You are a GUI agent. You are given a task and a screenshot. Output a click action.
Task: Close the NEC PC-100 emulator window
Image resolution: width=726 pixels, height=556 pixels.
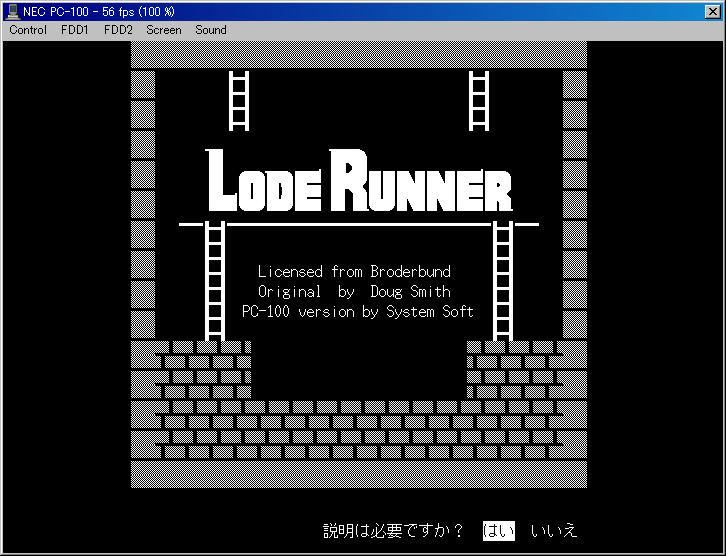(713, 12)
